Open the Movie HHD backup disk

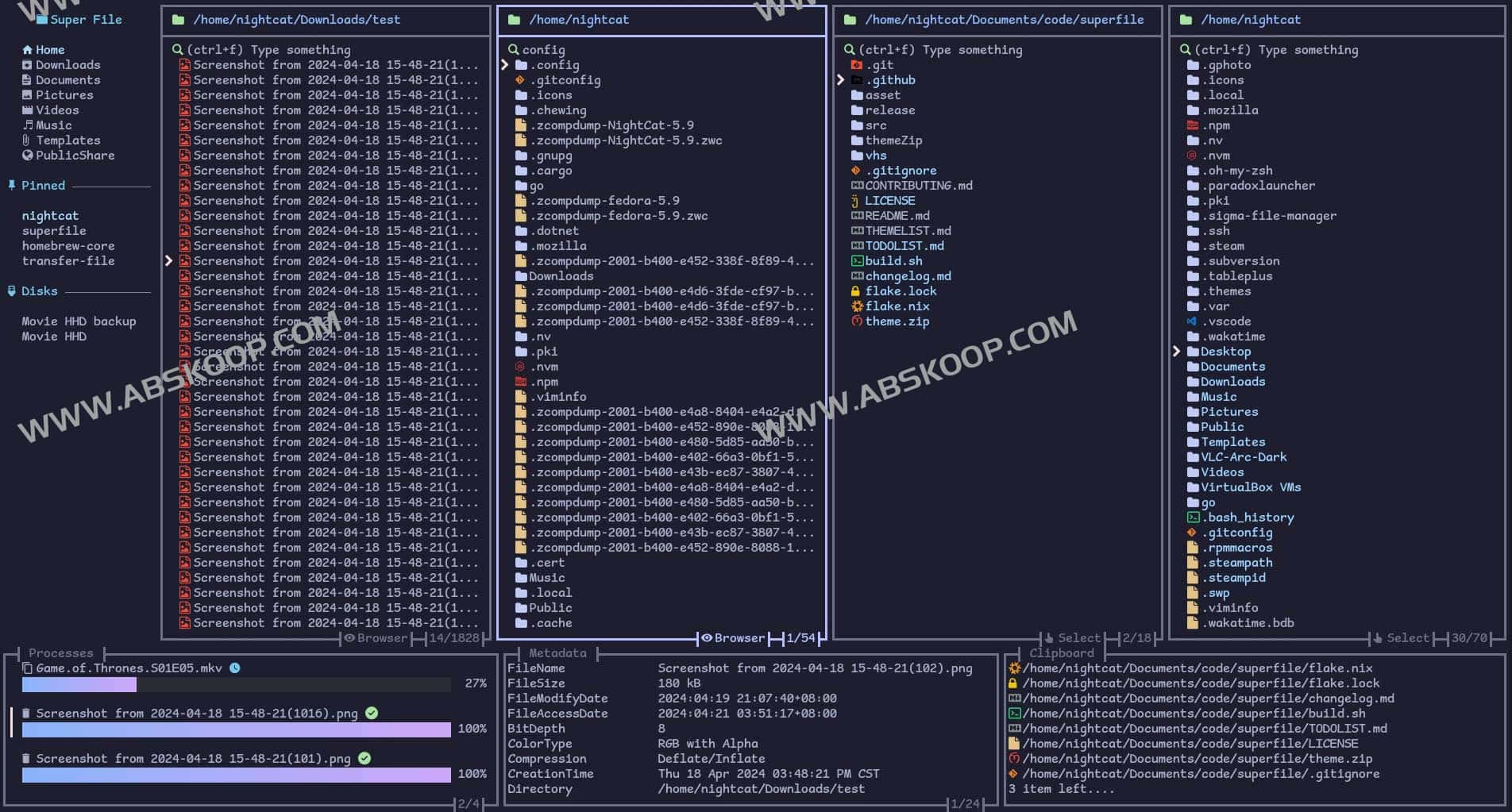(78, 321)
